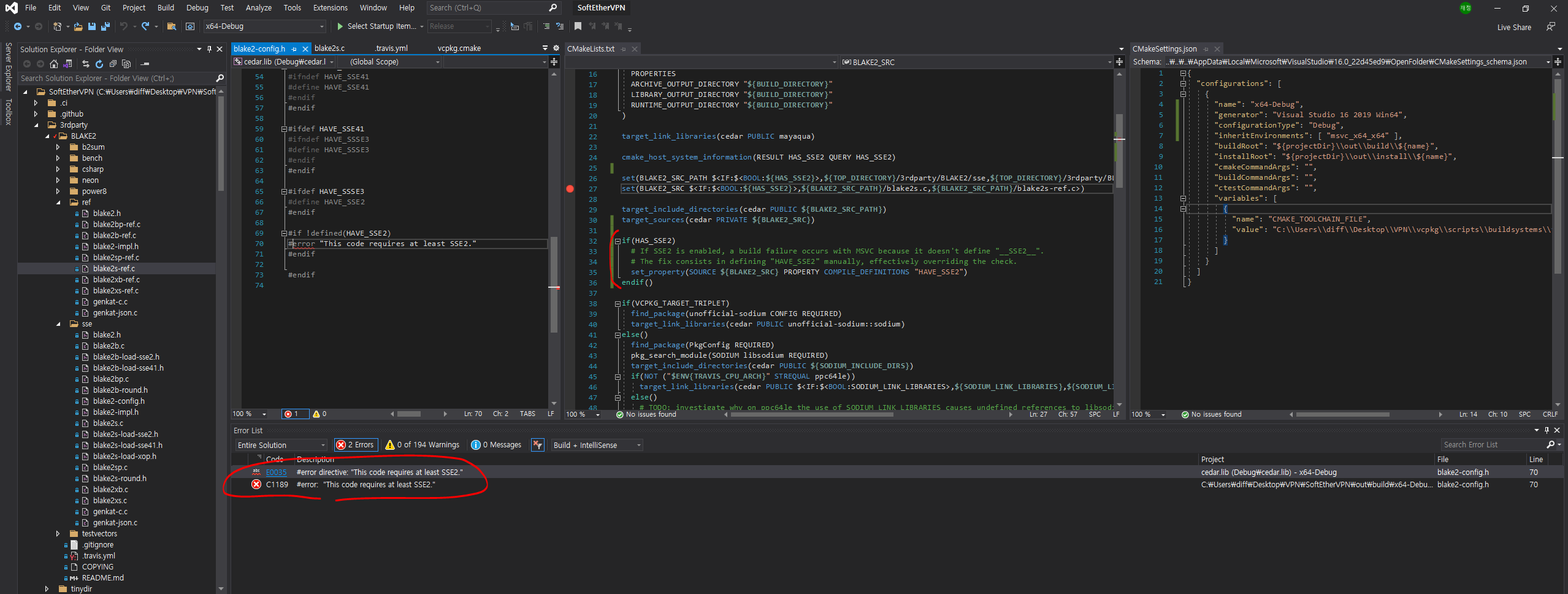The height and width of the screenshot is (594, 1568).
Task: Click the Save All toolbar icon
Action: point(105,26)
